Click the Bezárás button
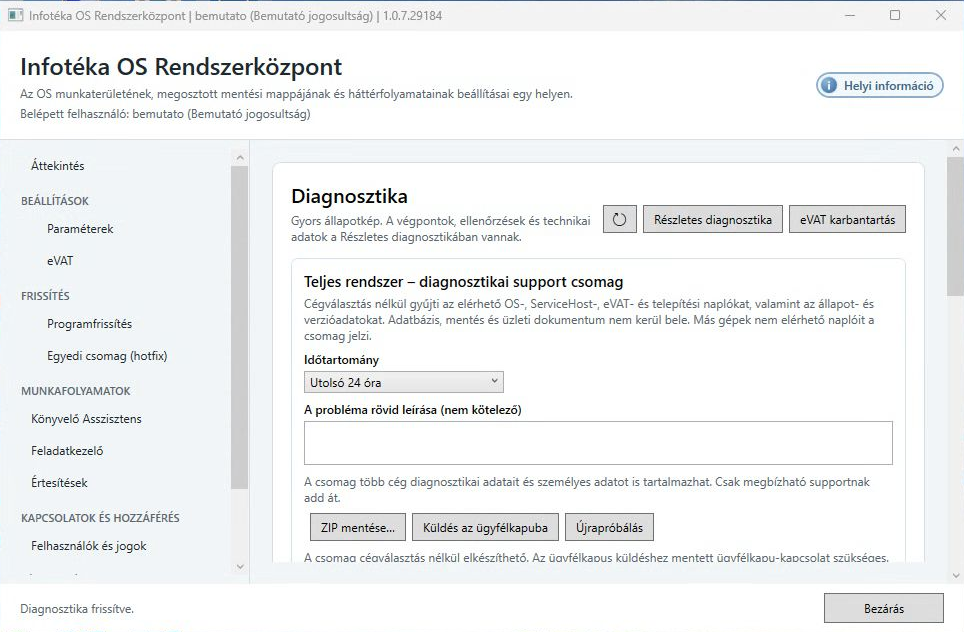This screenshot has height=632, width=964. [883, 609]
